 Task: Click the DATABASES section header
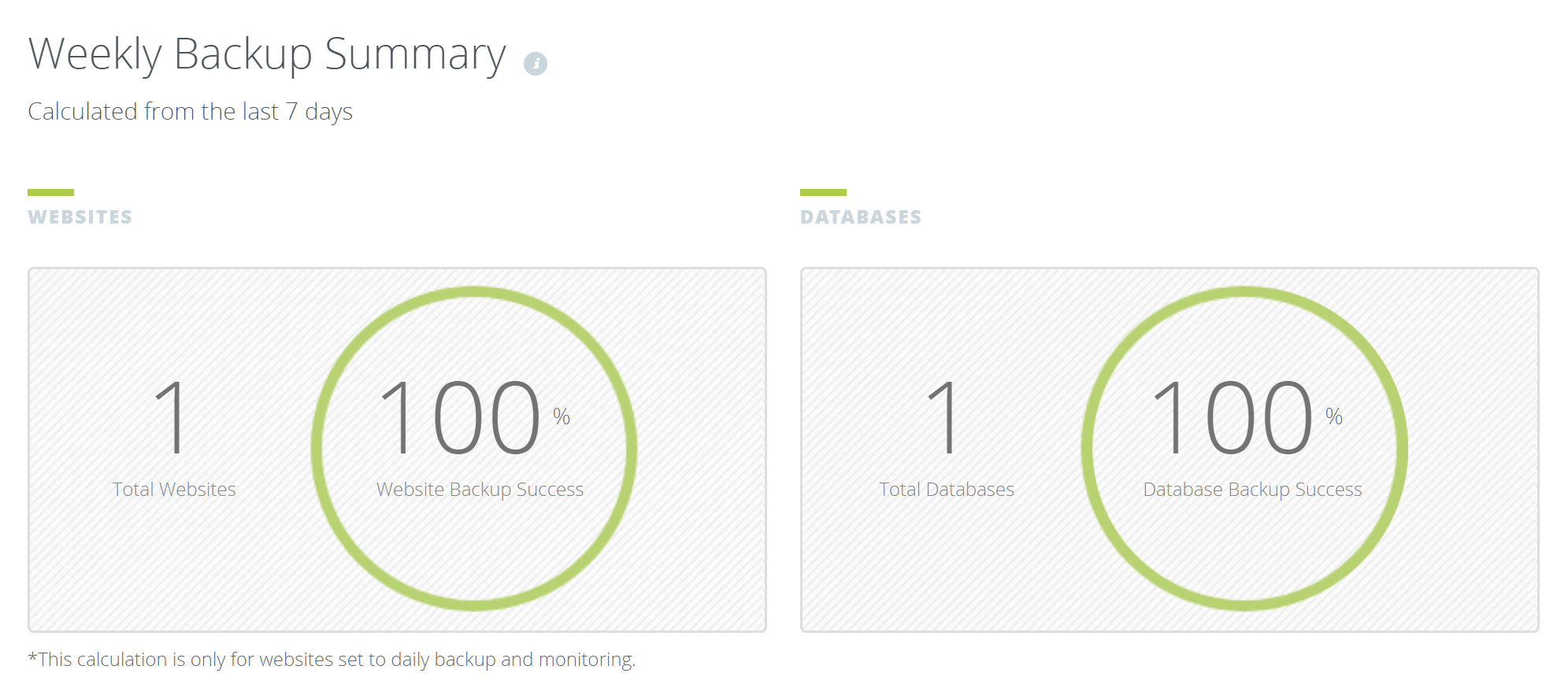pyautogui.click(x=861, y=217)
